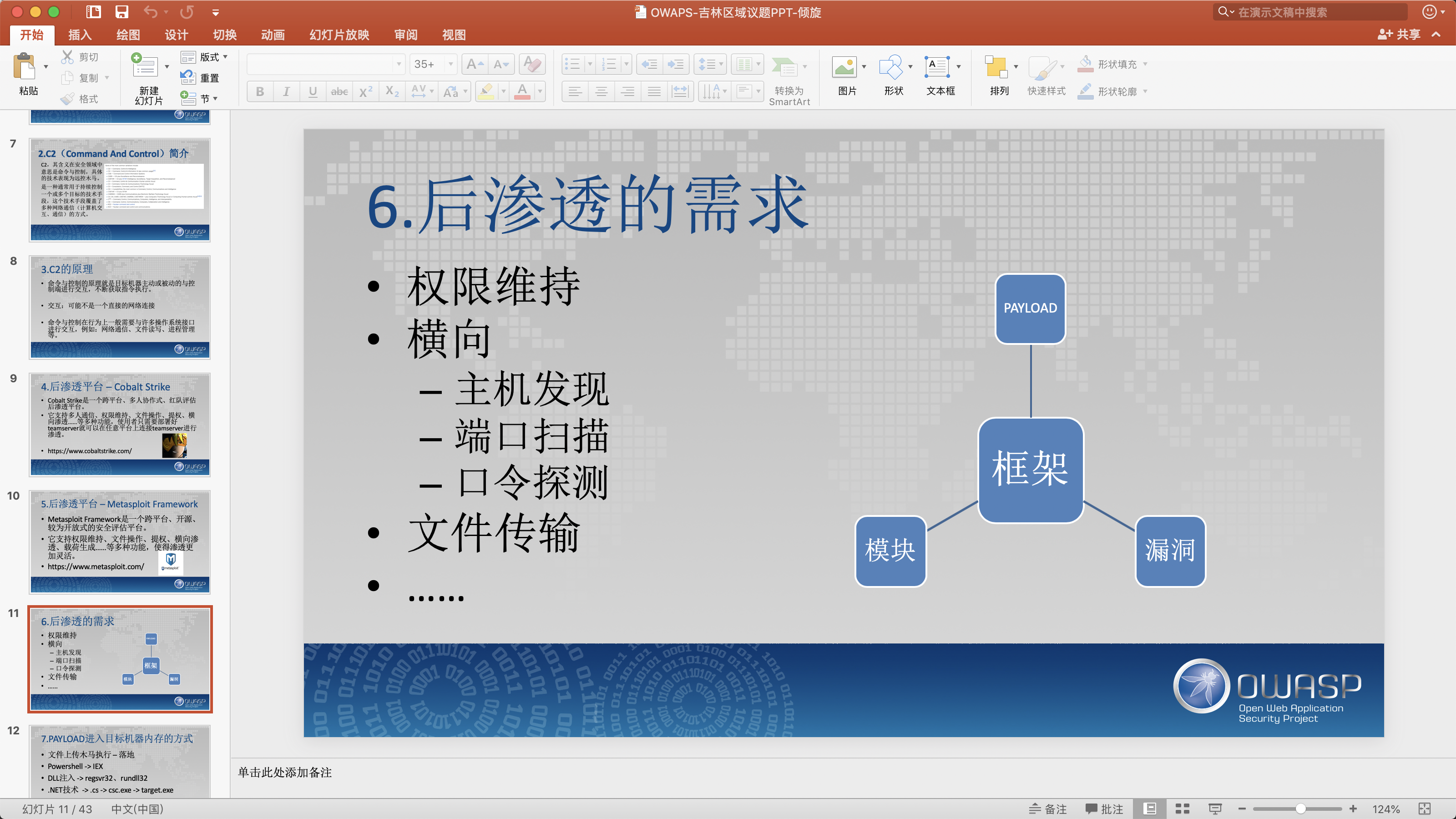Viewport: 1456px width, 819px height.
Task: Open the Section (节) dropdown
Action: 199,98
